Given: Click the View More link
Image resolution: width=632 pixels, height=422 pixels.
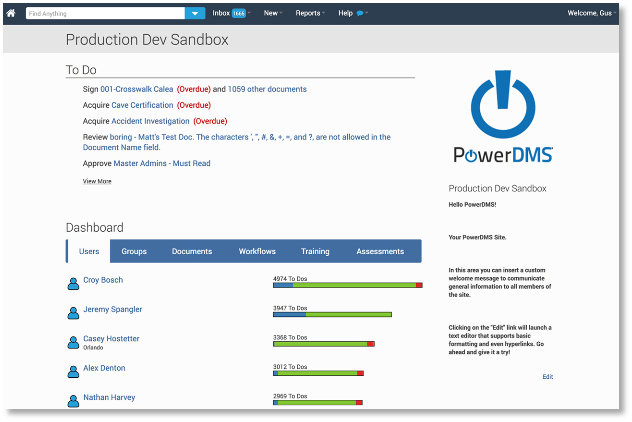Looking at the screenshot, I should pos(97,182).
